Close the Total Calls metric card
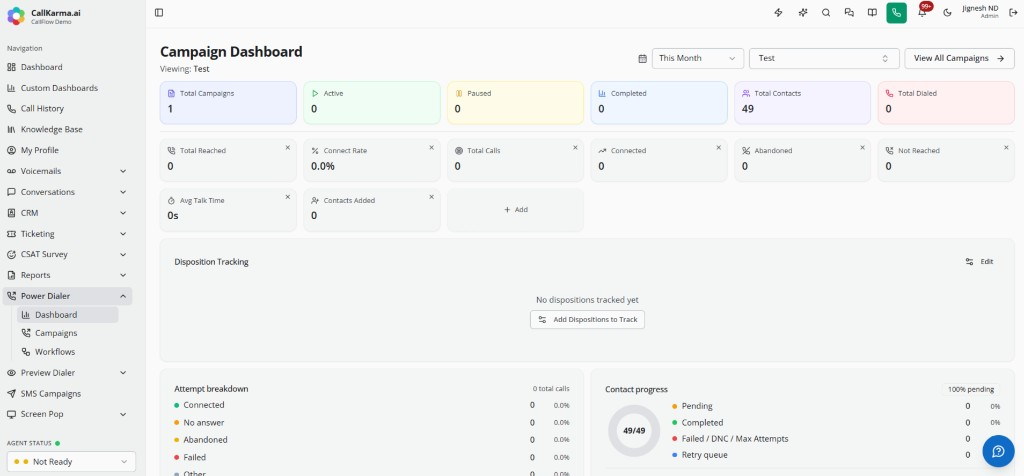 point(575,148)
